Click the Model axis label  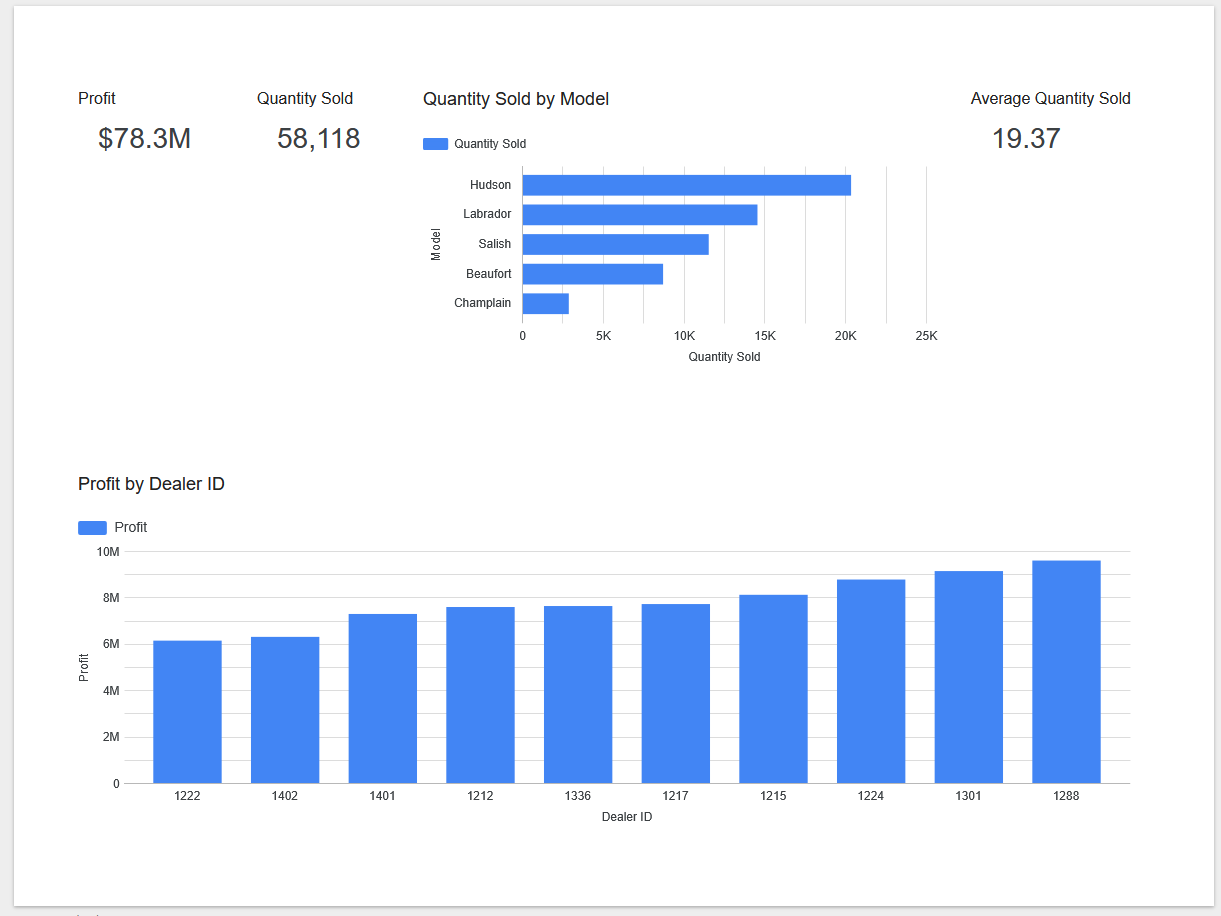pos(436,243)
